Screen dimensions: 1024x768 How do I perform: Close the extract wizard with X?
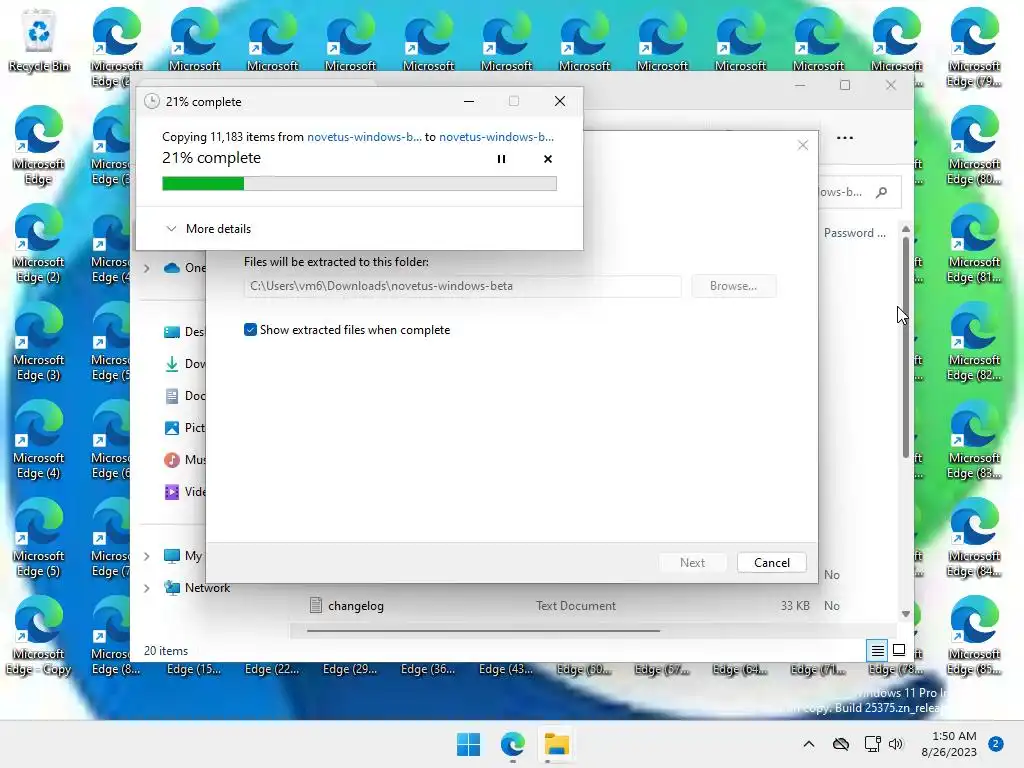[803, 145]
